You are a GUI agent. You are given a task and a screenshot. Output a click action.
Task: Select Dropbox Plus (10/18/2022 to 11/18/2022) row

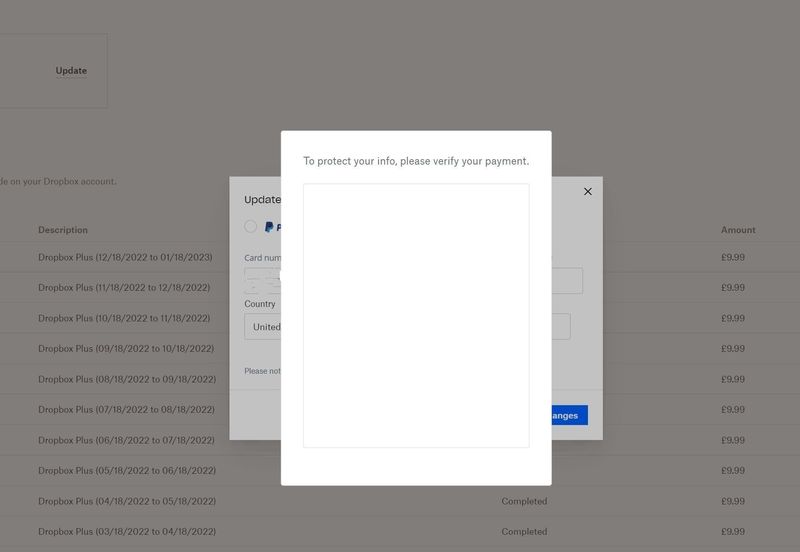(x=124, y=318)
